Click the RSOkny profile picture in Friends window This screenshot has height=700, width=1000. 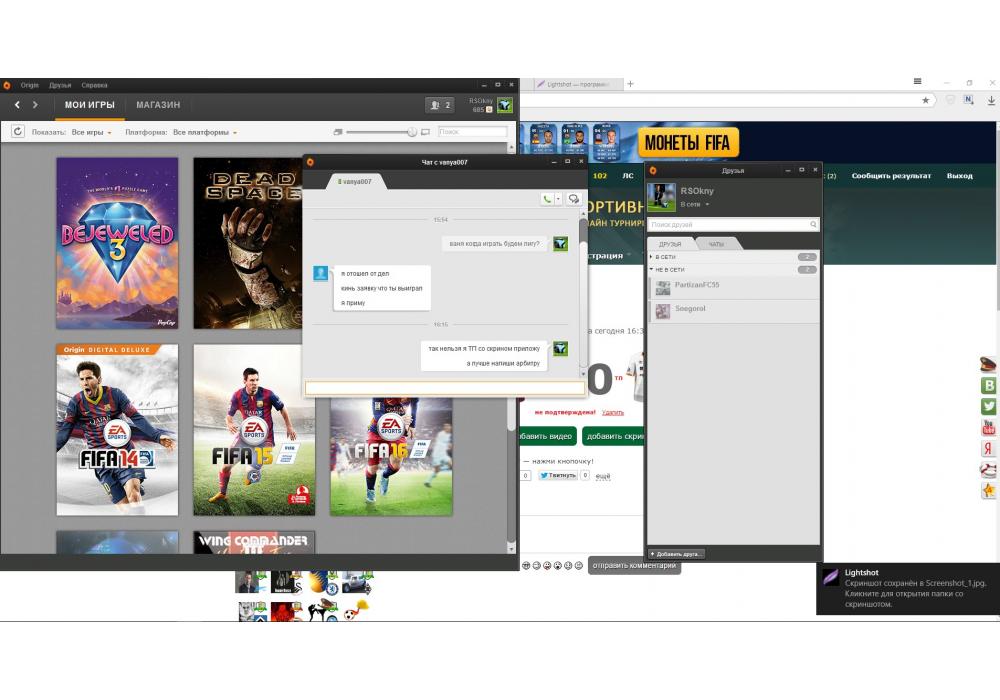pos(661,197)
